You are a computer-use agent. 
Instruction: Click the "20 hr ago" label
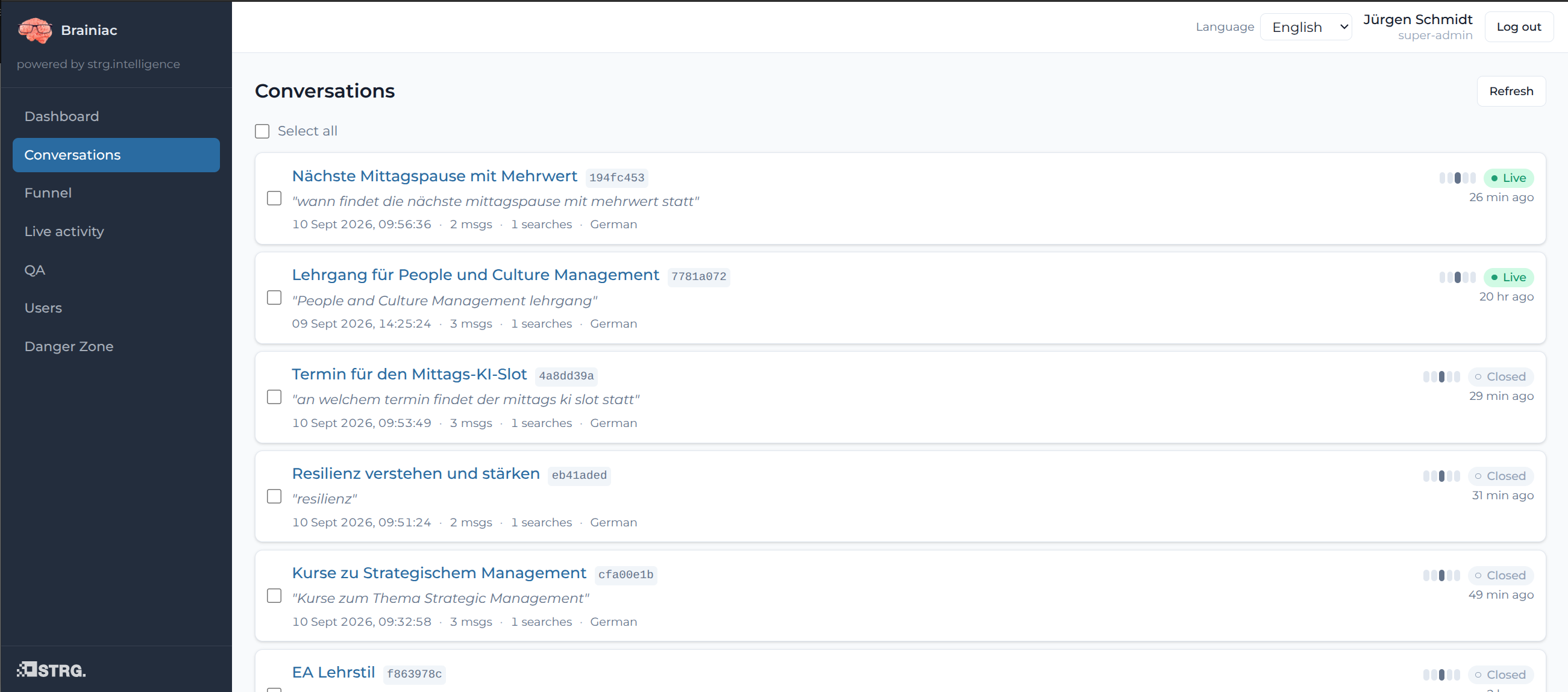point(1507,297)
